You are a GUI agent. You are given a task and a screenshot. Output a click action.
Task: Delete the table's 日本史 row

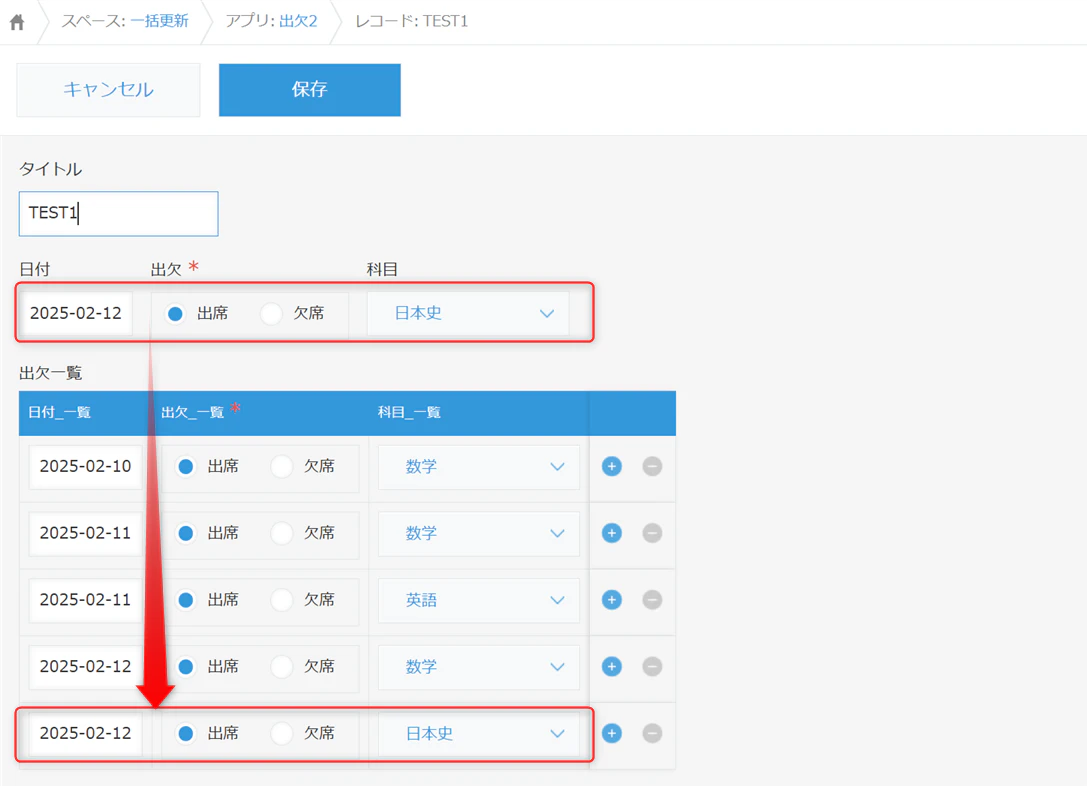(652, 733)
